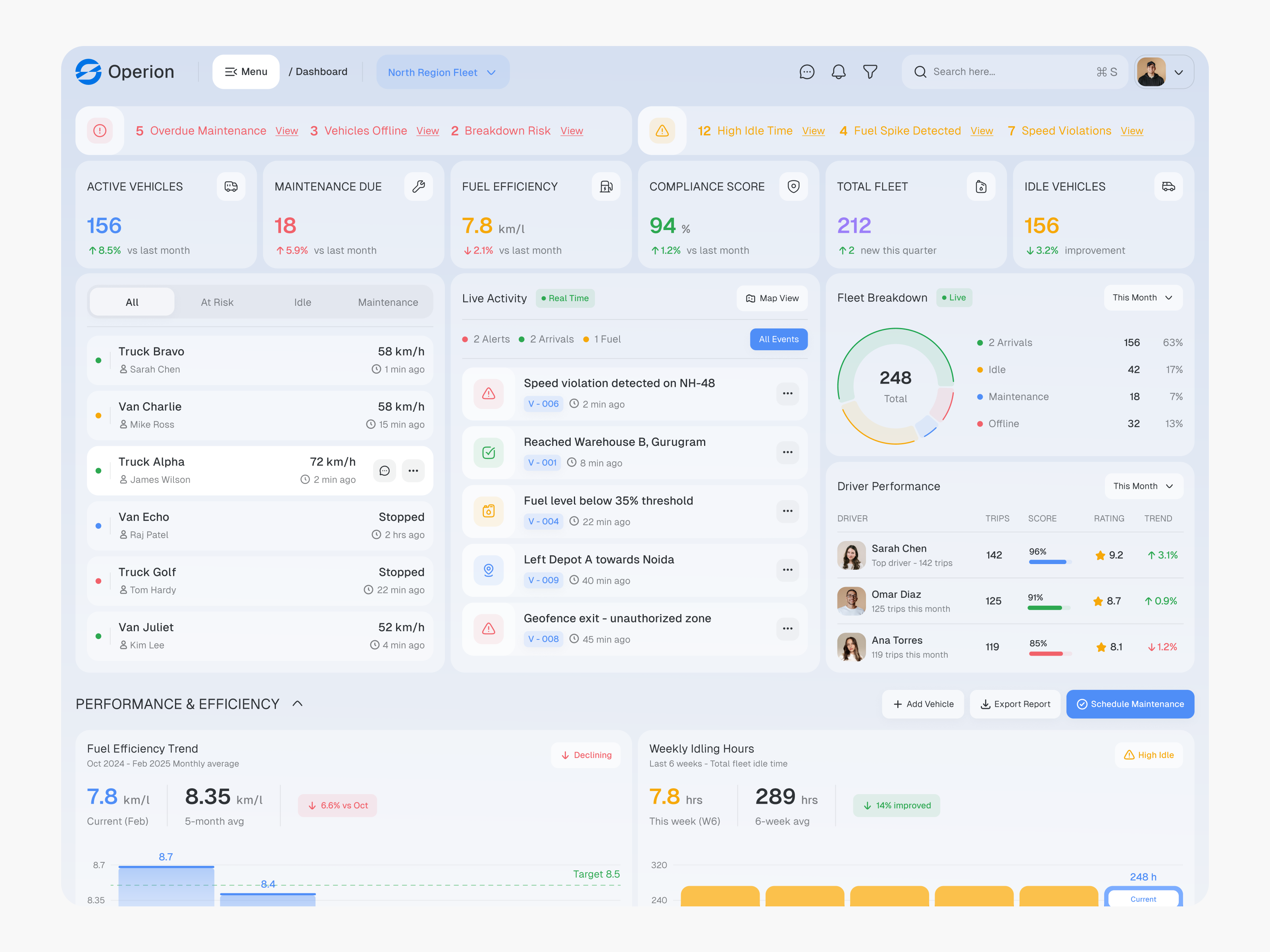Screen dimensions: 1270x952
Task: Open the View link next to Overdue Maintenance
Action: (x=287, y=131)
